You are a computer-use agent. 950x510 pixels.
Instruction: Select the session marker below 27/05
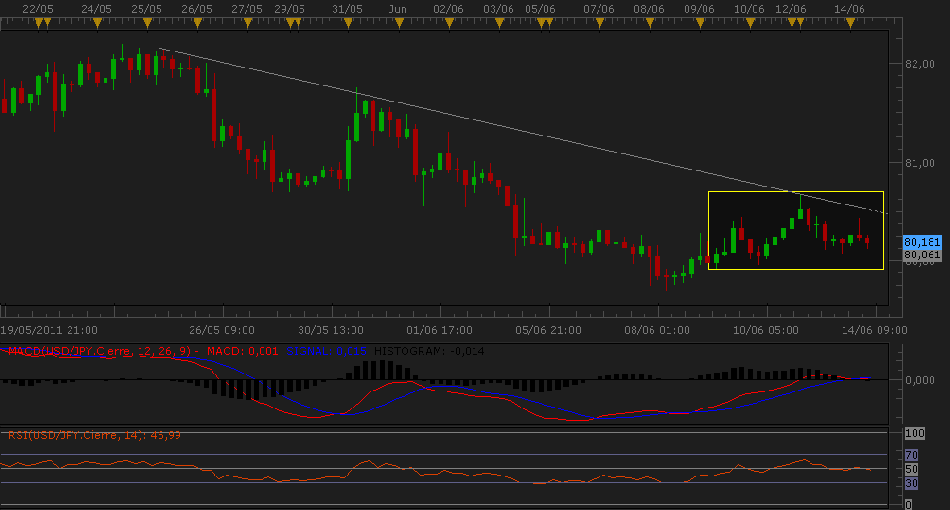(248, 23)
